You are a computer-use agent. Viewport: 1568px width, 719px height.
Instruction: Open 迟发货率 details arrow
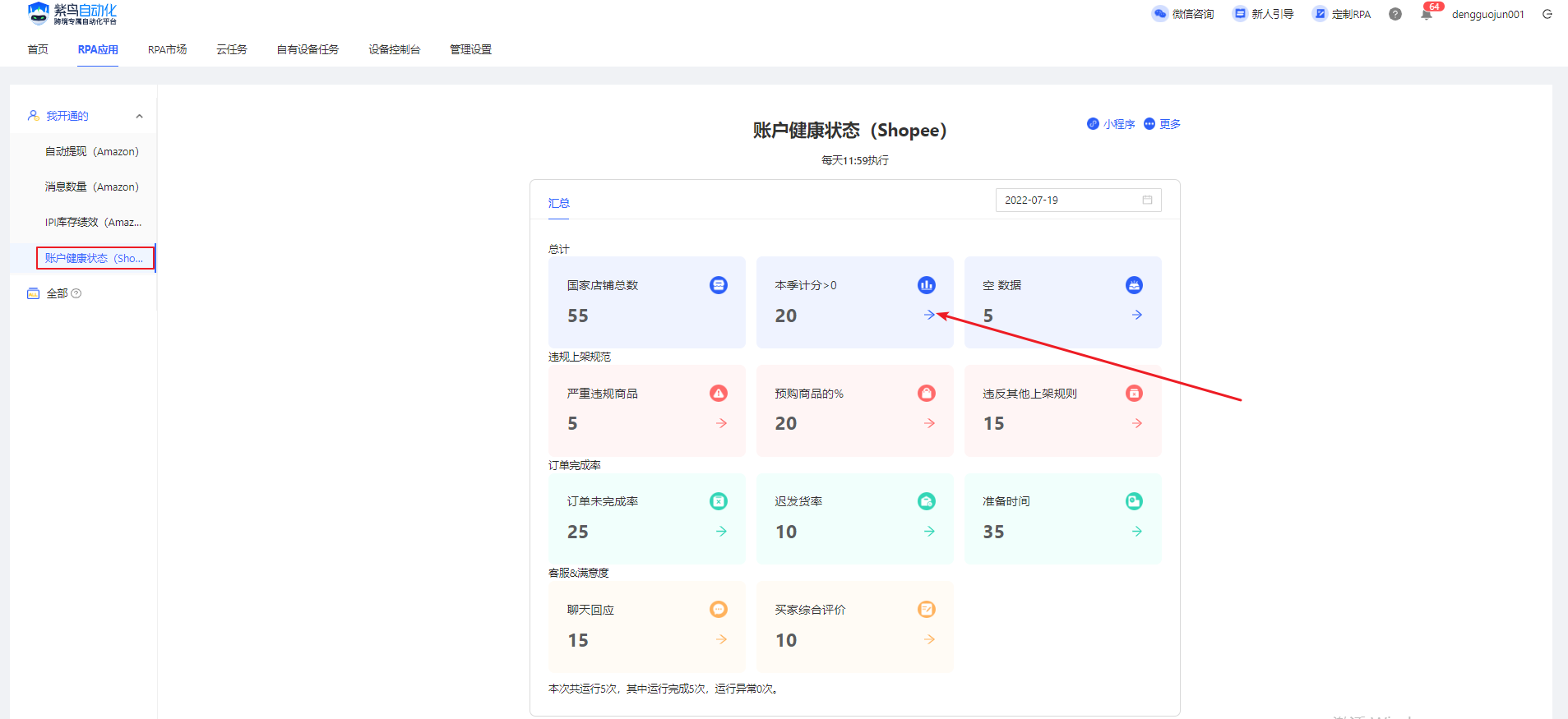(x=929, y=532)
